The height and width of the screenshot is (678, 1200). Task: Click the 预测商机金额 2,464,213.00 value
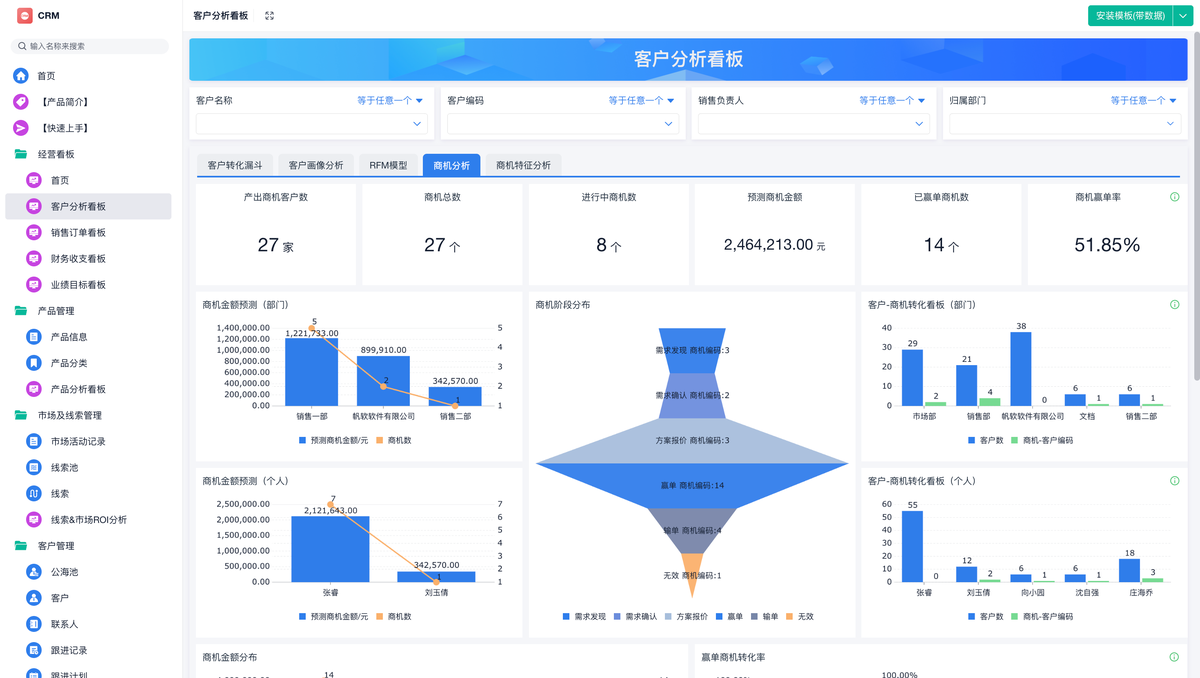point(768,244)
